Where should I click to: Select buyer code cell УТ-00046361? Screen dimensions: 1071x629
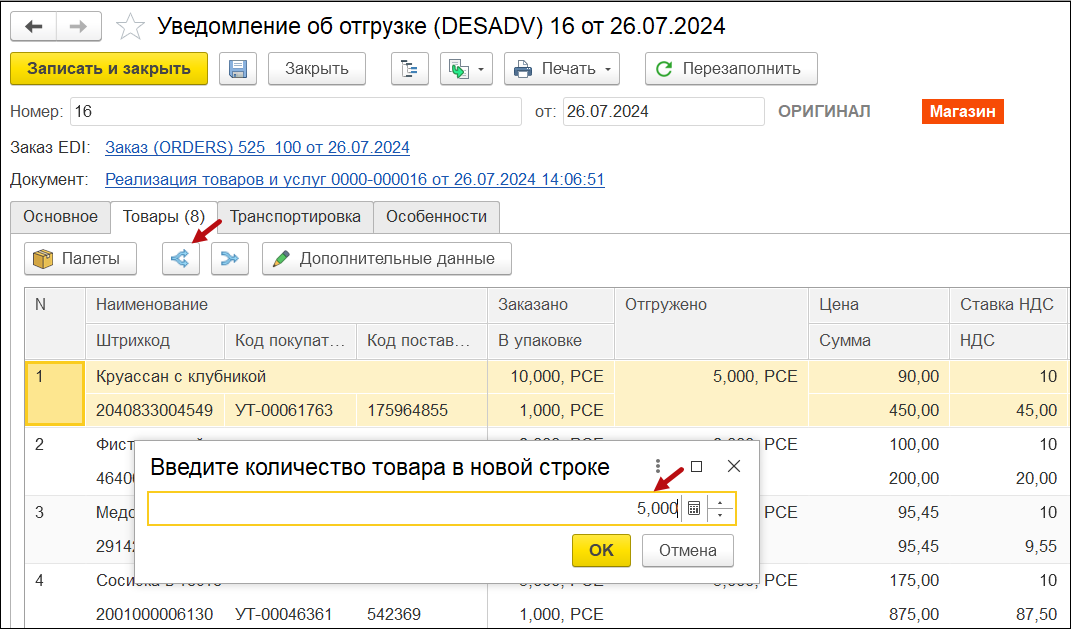click(290, 614)
